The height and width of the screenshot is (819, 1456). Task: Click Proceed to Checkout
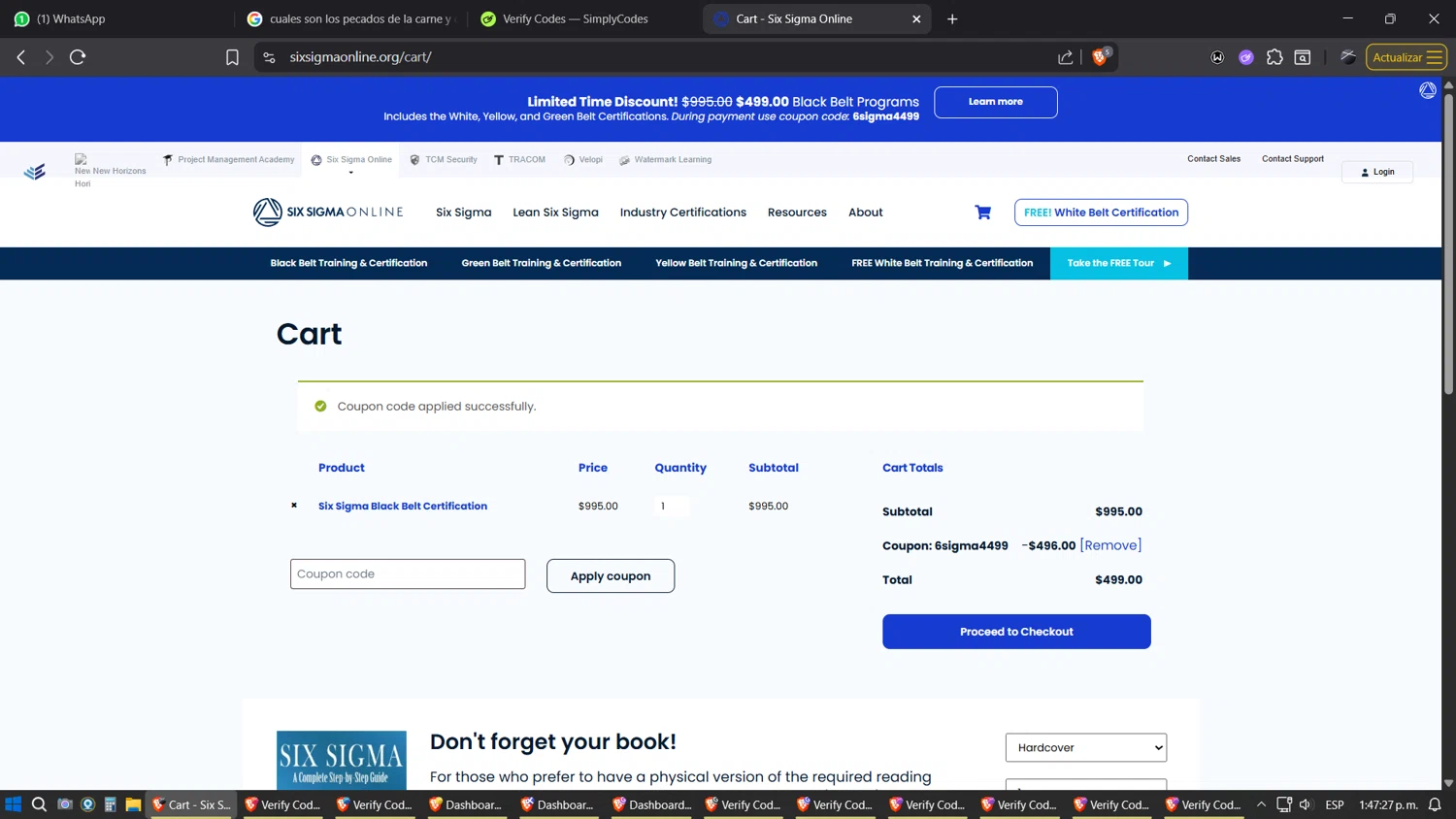(x=1016, y=632)
